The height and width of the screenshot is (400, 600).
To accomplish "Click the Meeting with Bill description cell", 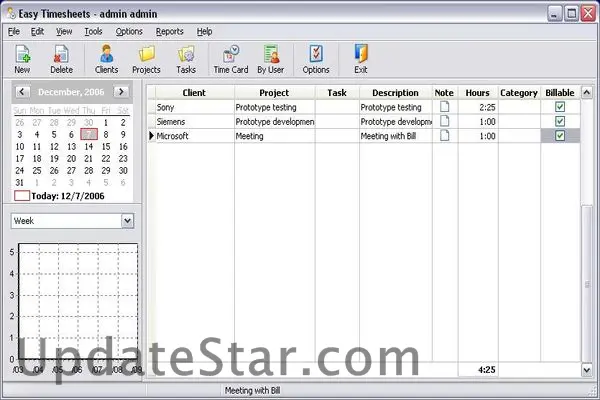I will pos(396,136).
